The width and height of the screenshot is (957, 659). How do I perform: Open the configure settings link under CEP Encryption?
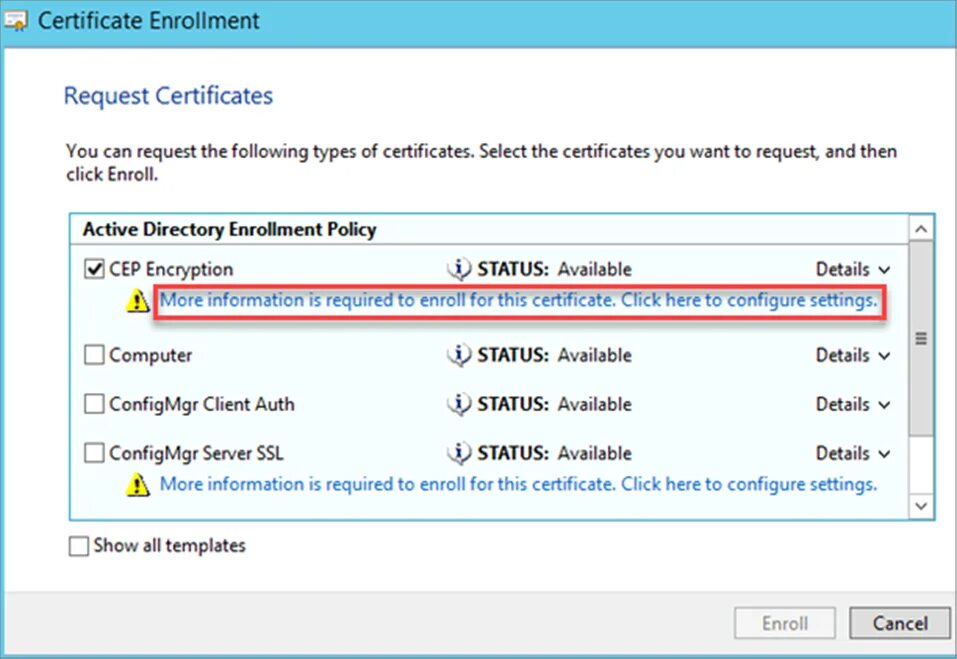point(518,300)
